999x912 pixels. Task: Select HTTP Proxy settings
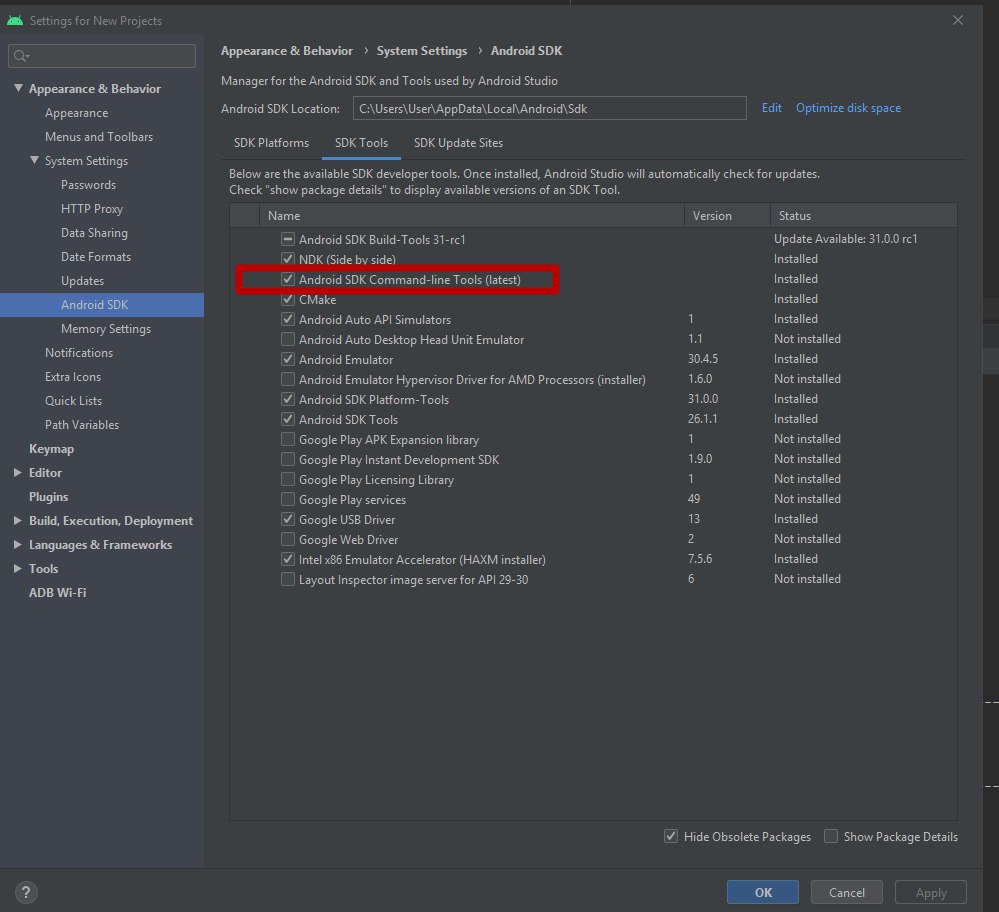92,208
